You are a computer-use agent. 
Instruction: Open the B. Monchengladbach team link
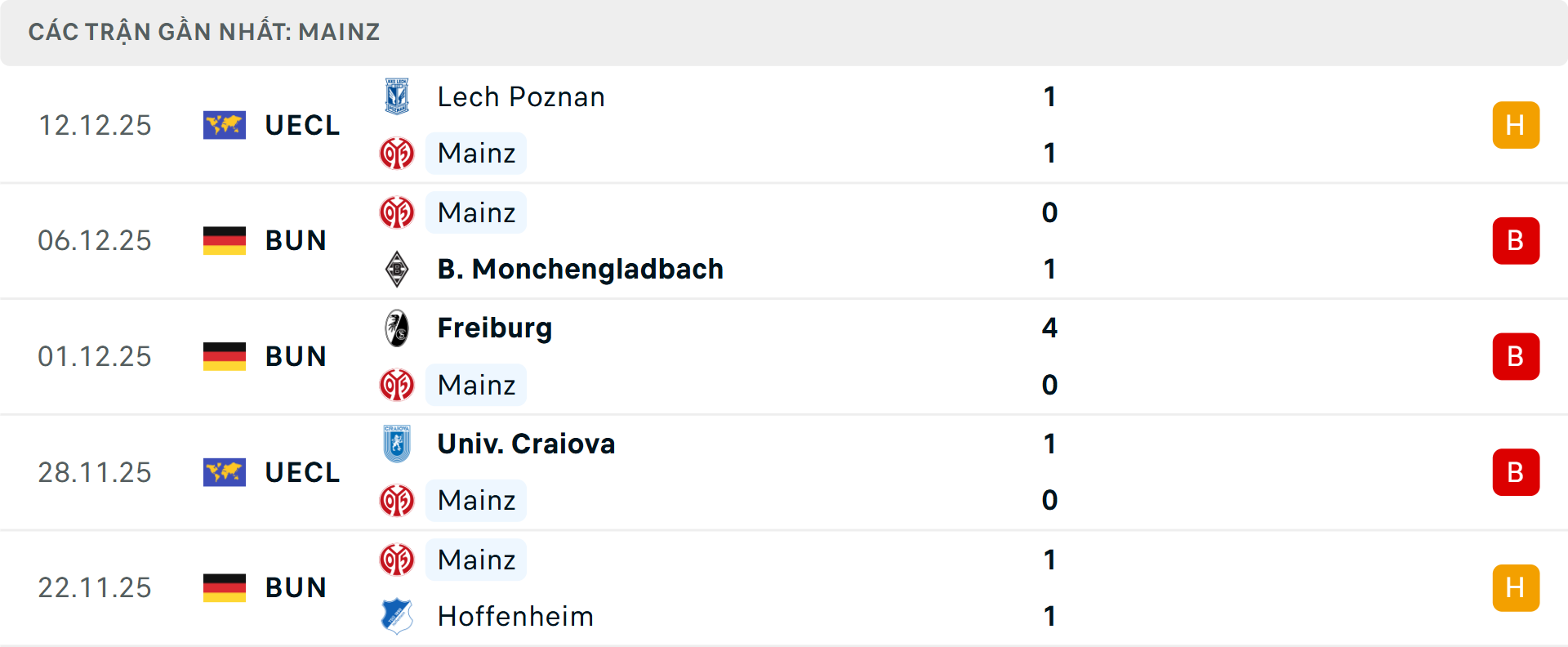(580, 269)
